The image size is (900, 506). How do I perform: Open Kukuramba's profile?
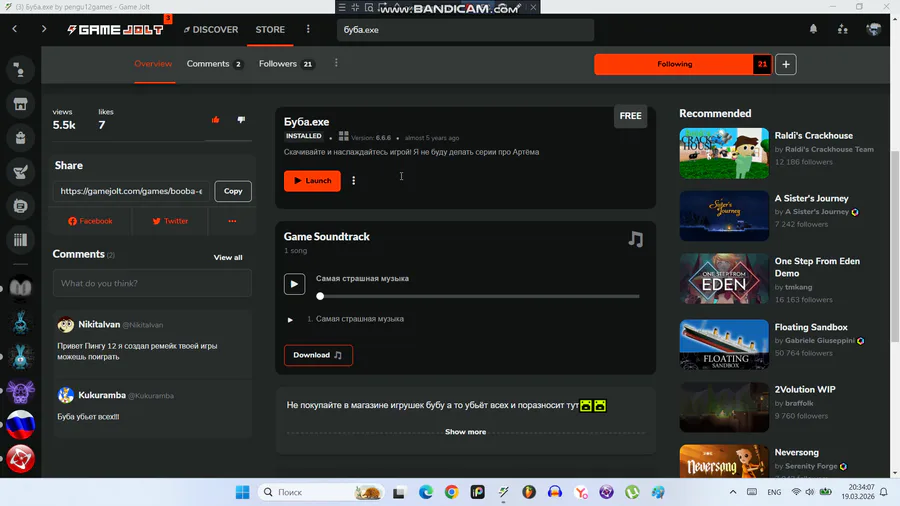(102, 395)
